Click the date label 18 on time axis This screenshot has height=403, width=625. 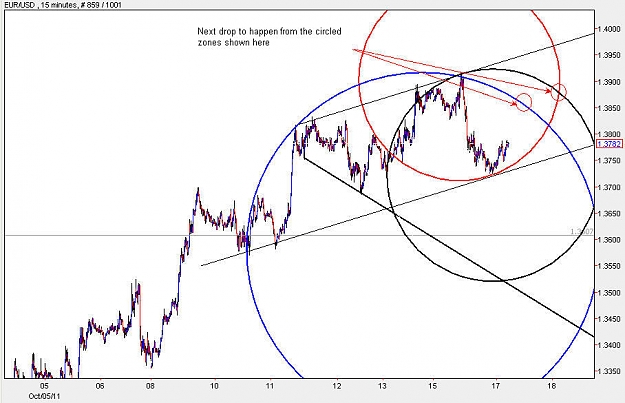coord(551,386)
